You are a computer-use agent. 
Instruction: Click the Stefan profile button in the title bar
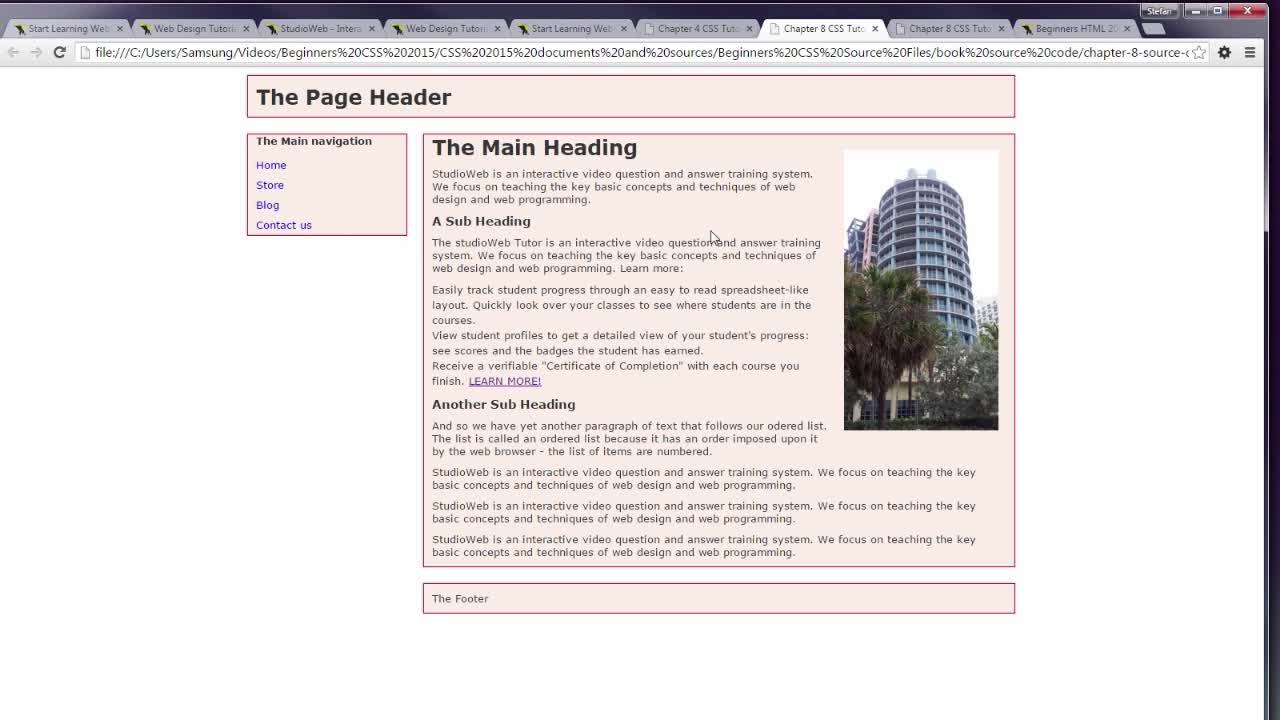click(x=1159, y=11)
